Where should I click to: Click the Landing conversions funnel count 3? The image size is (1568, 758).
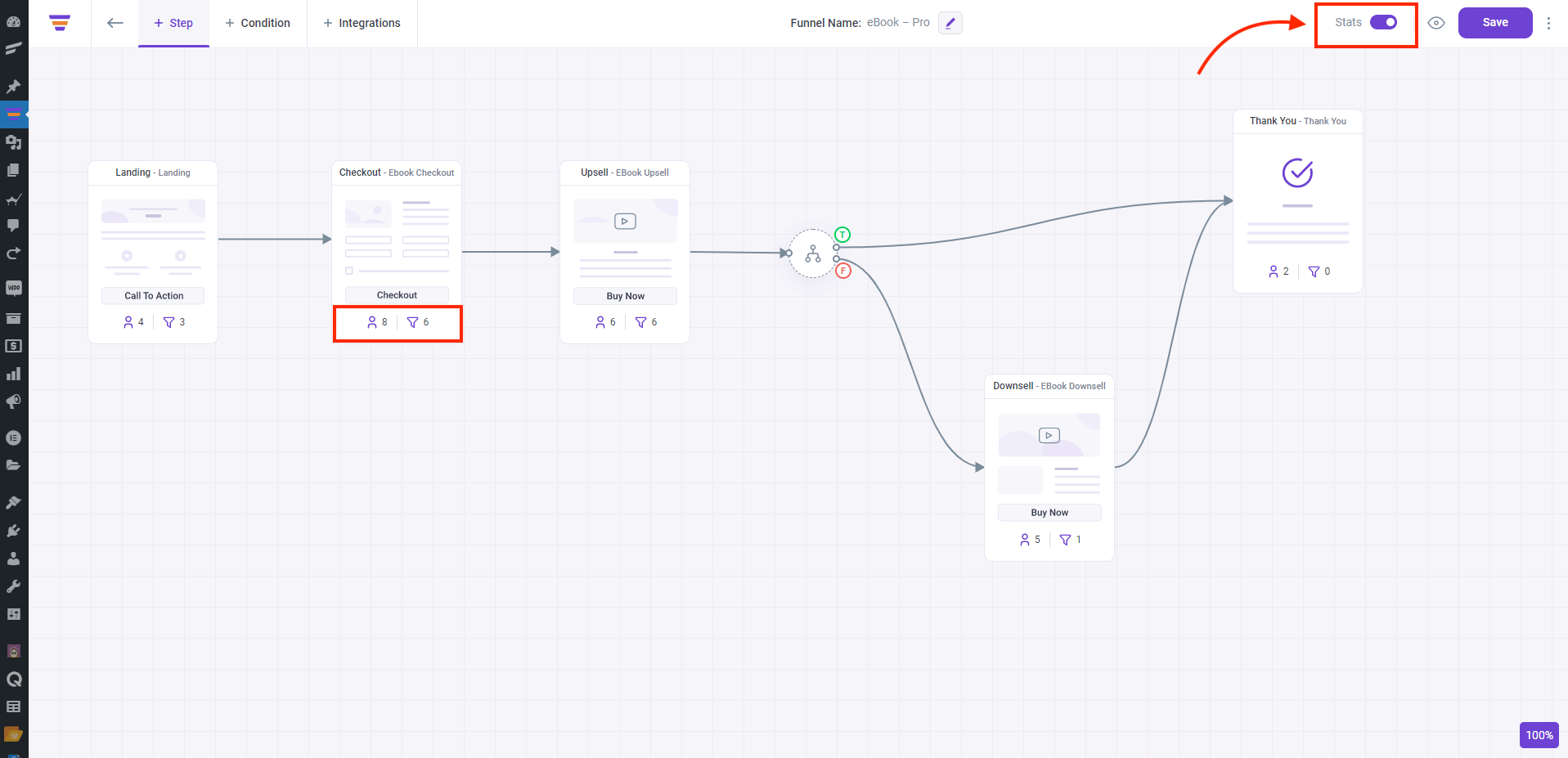pos(174,322)
